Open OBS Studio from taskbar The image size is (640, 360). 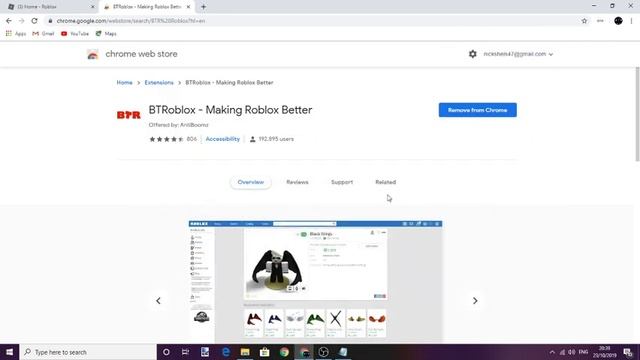click(x=323, y=352)
